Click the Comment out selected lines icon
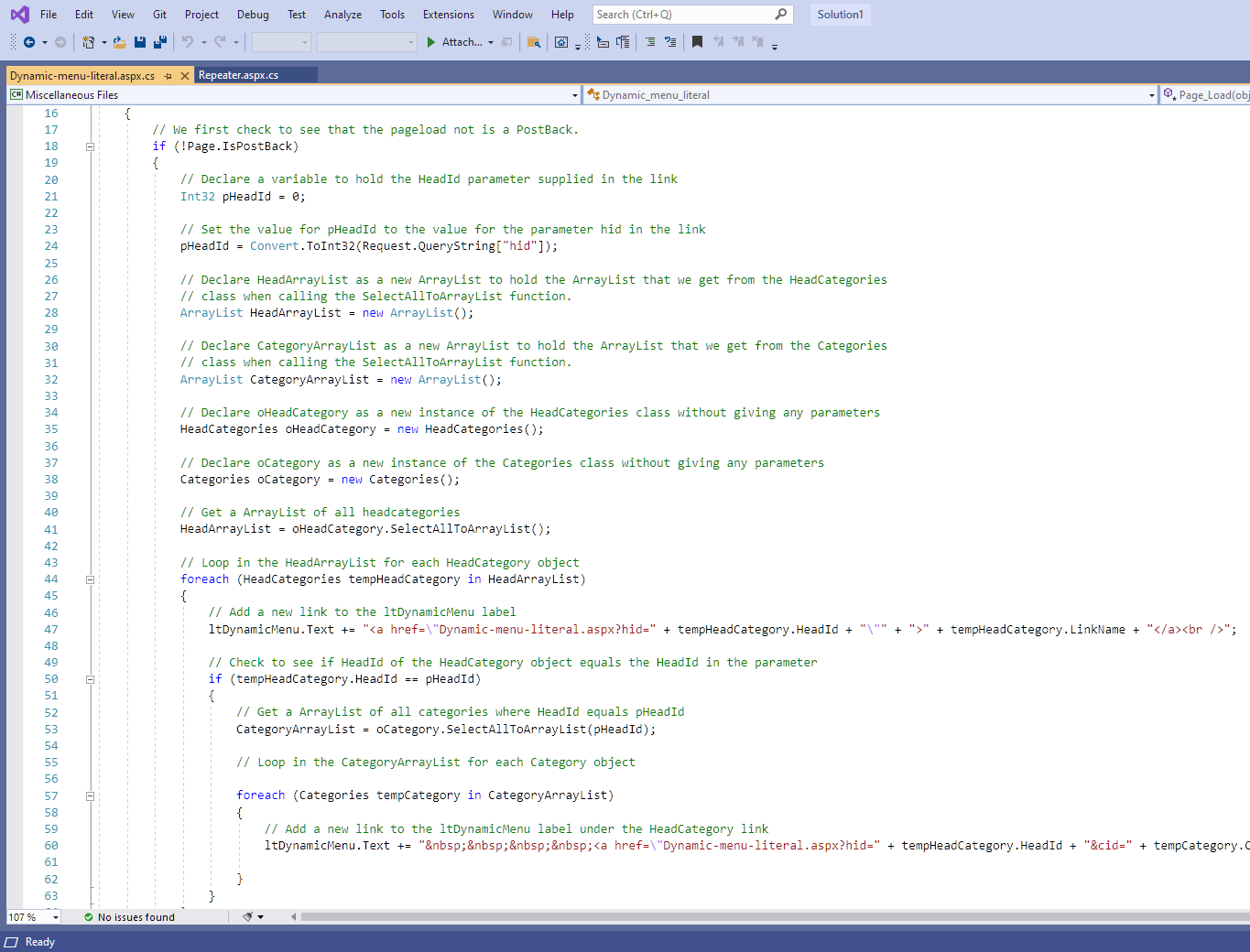 pyautogui.click(x=650, y=42)
